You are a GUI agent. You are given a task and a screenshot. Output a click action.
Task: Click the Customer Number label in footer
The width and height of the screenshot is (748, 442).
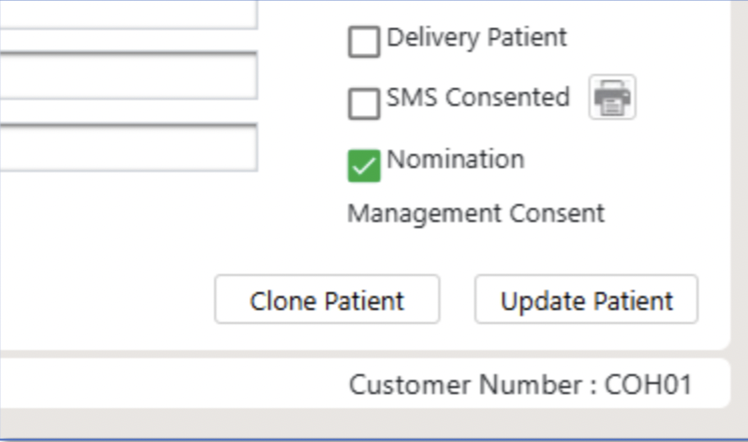point(471,385)
